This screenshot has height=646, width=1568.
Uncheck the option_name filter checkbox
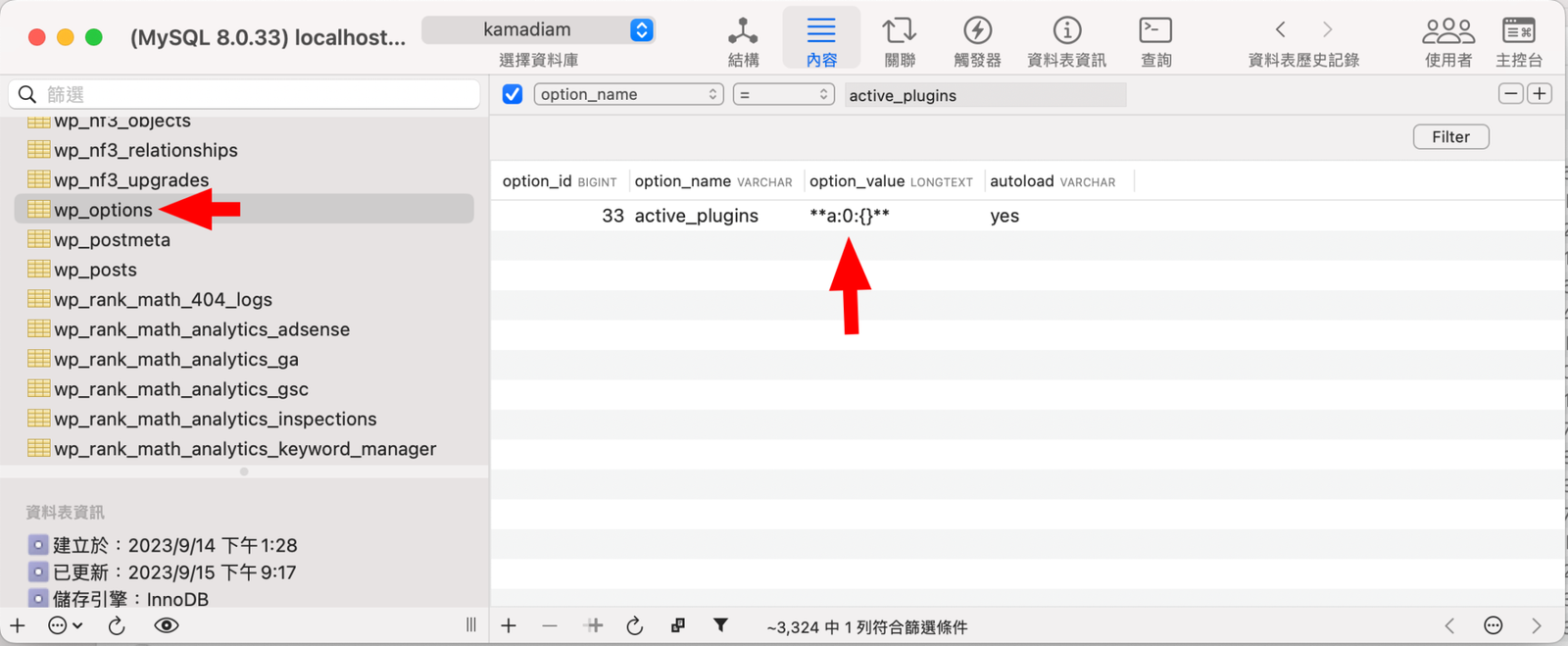coord(513,94)
